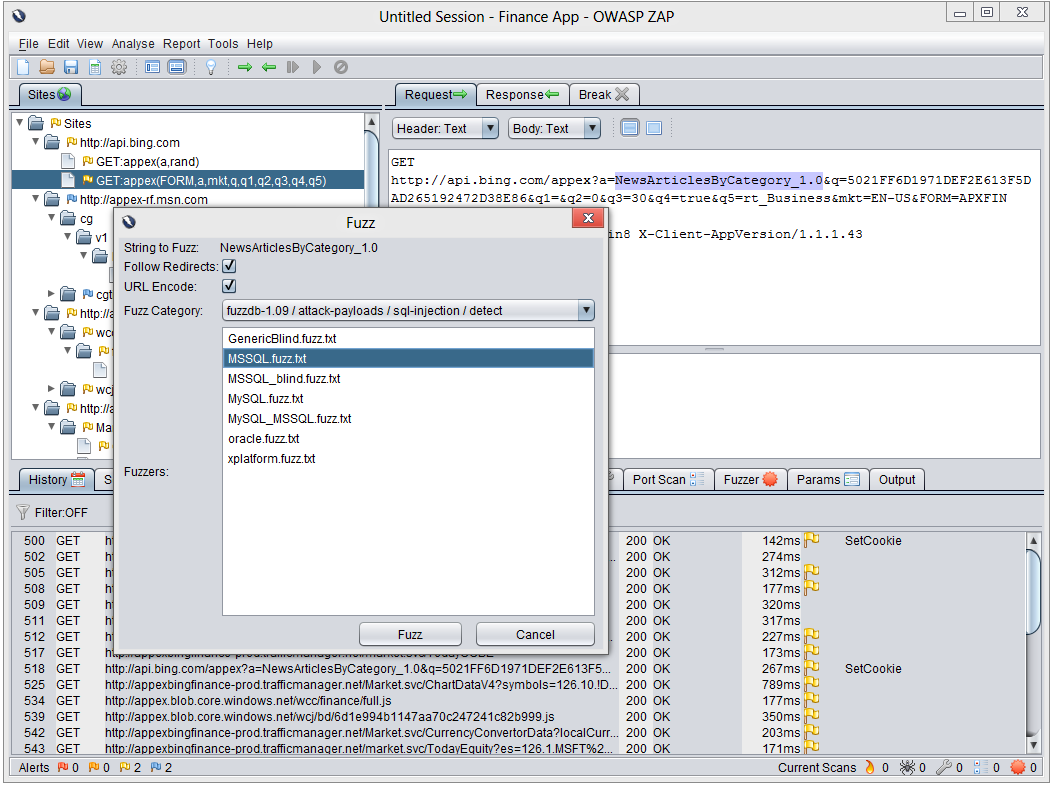The width and height of the screenshot is (1050, 785).
Task: Click the blue flag alerts icon in status bar
Action: click(x=156, y=768)
